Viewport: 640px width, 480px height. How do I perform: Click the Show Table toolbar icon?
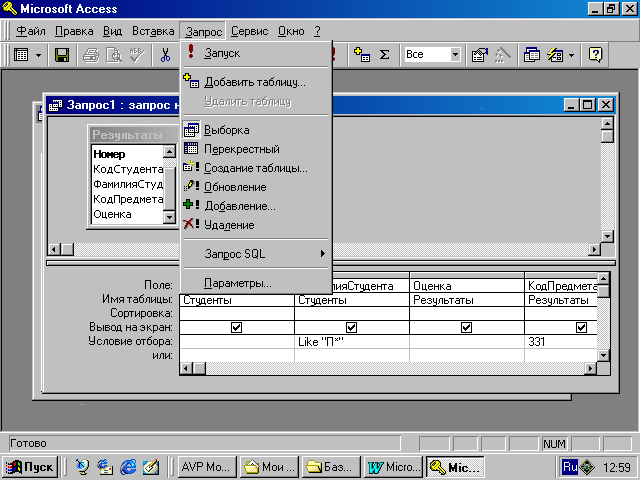362,55
